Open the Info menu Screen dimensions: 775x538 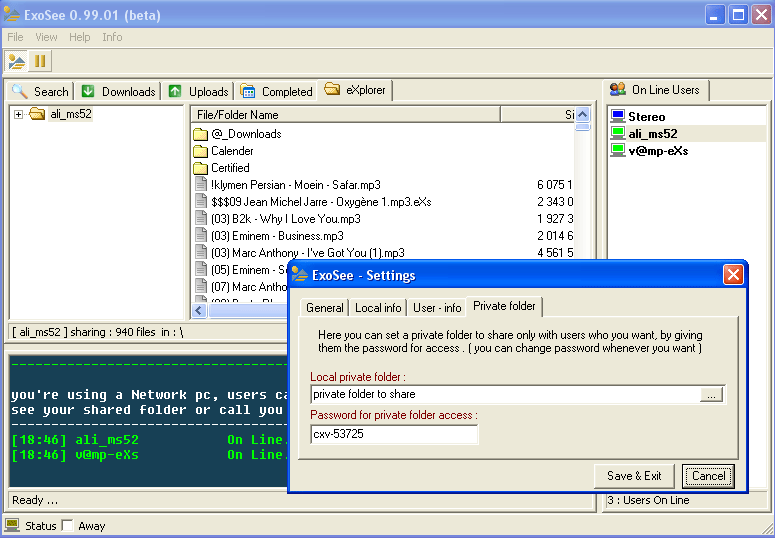click(112, 37)
